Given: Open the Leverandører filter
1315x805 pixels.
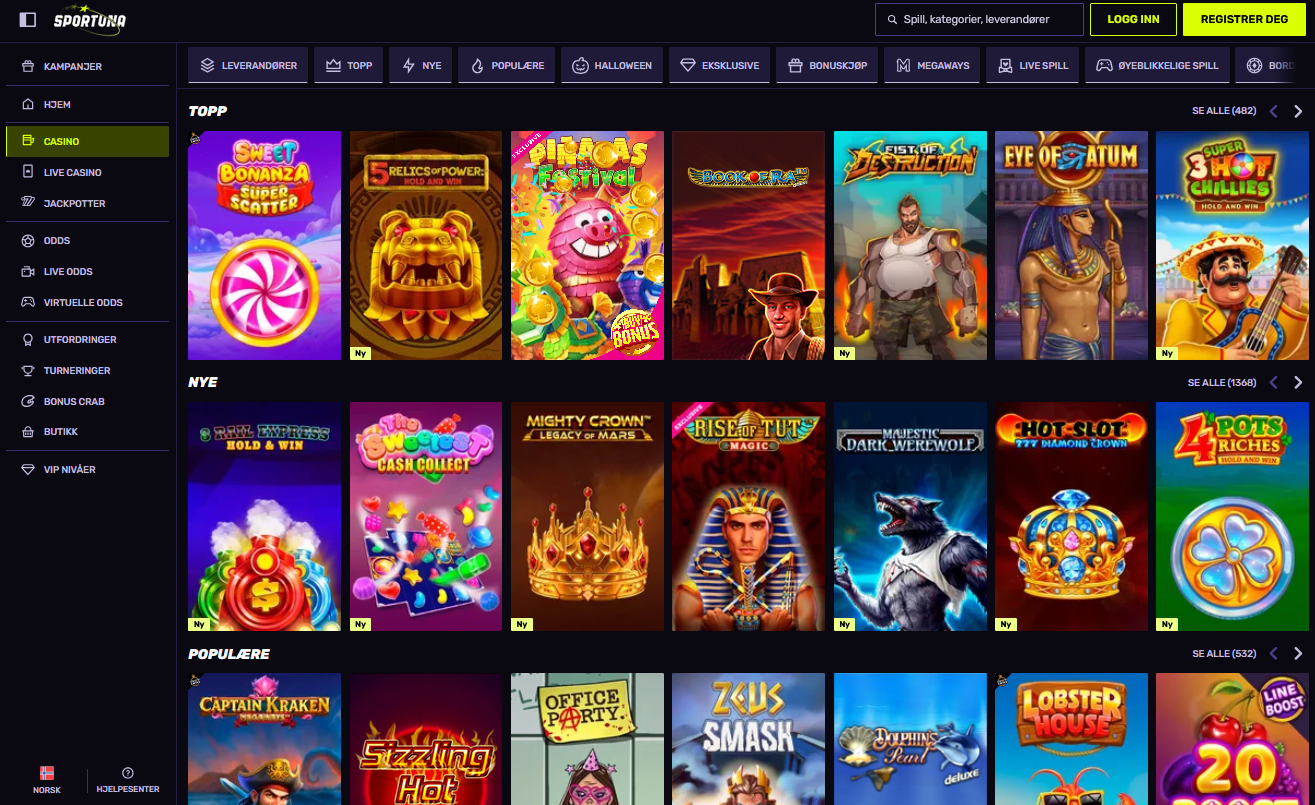Looking at the screenshot, I should click(248, 65).
